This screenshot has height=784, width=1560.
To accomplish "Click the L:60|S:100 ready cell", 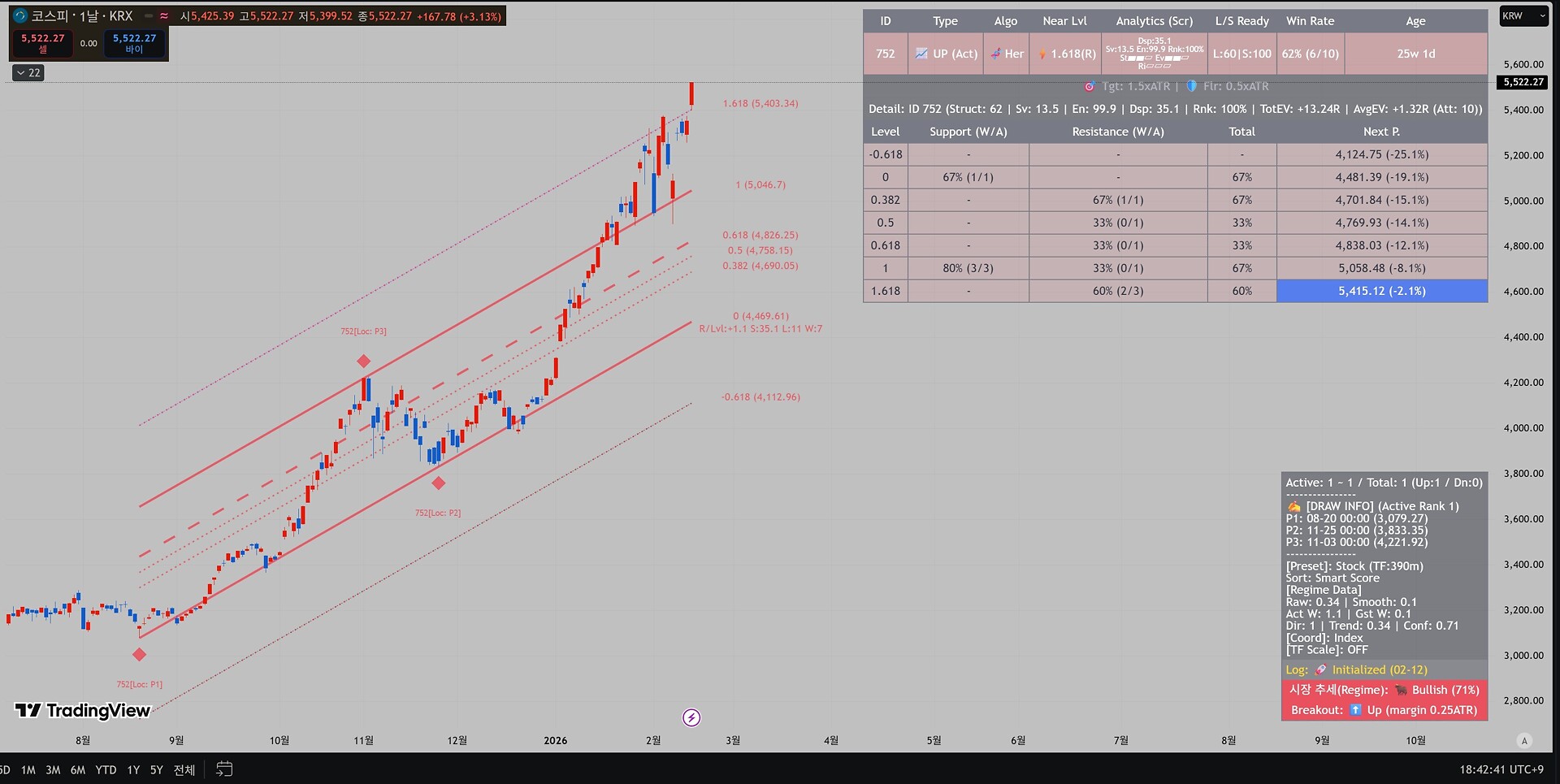I will [x=1242, y=54].
